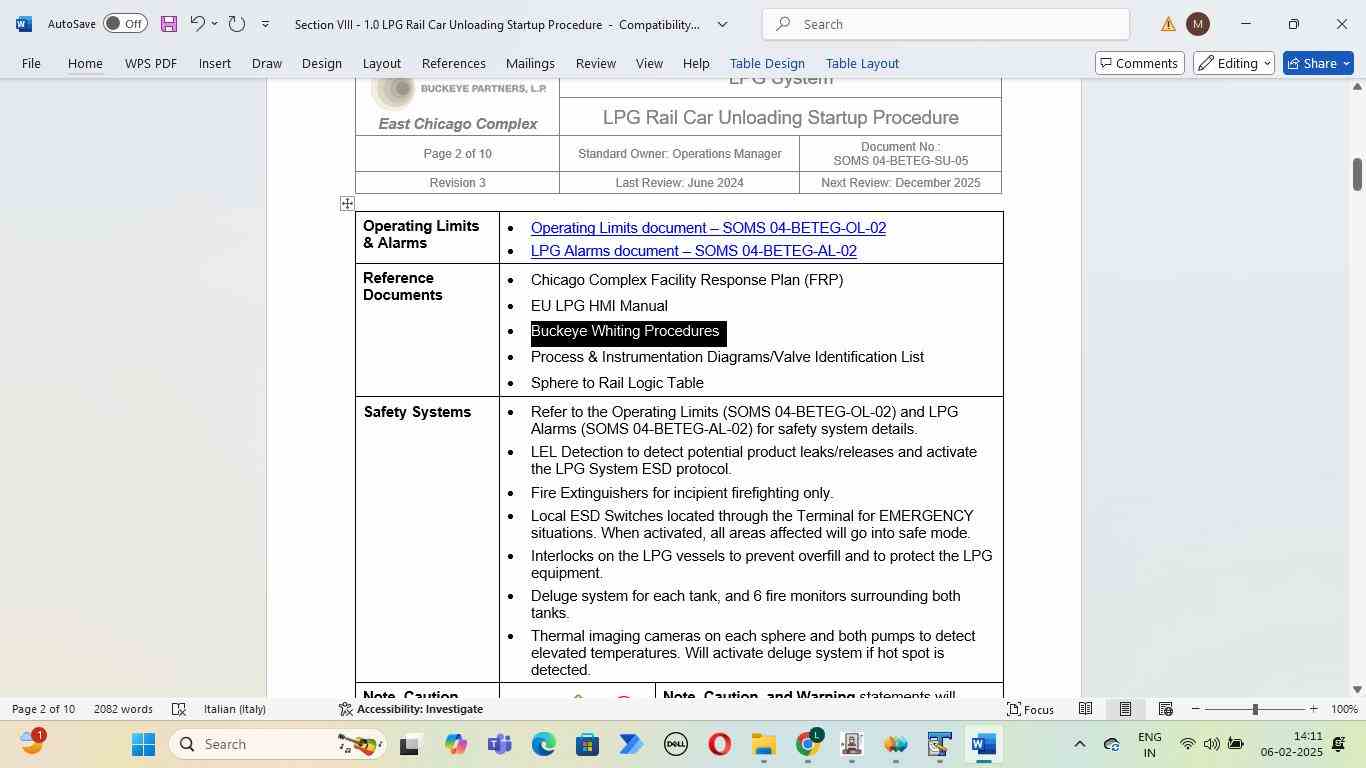
Task: Open the Operating Limits document hyperlink
Action: coord(707,228)
